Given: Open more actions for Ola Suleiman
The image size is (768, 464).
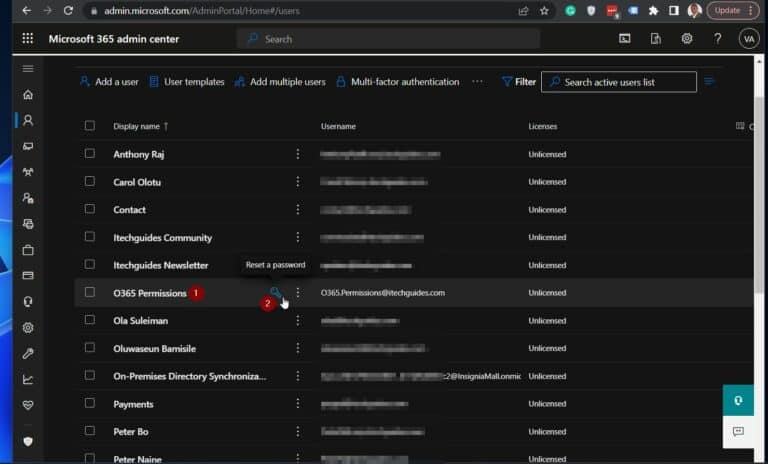Looking at the screenshot, I should click(x=298, y=320).
